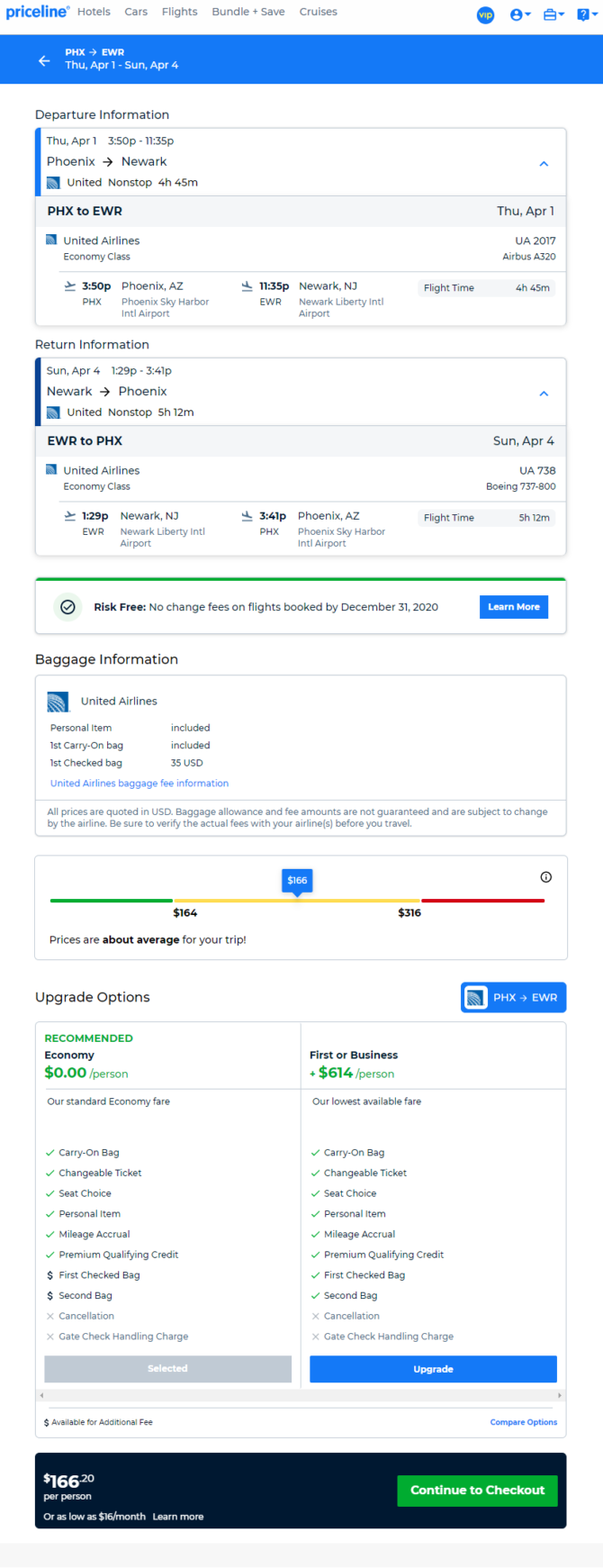
Task: Click the $164 price label
Action: coord(185,913)
